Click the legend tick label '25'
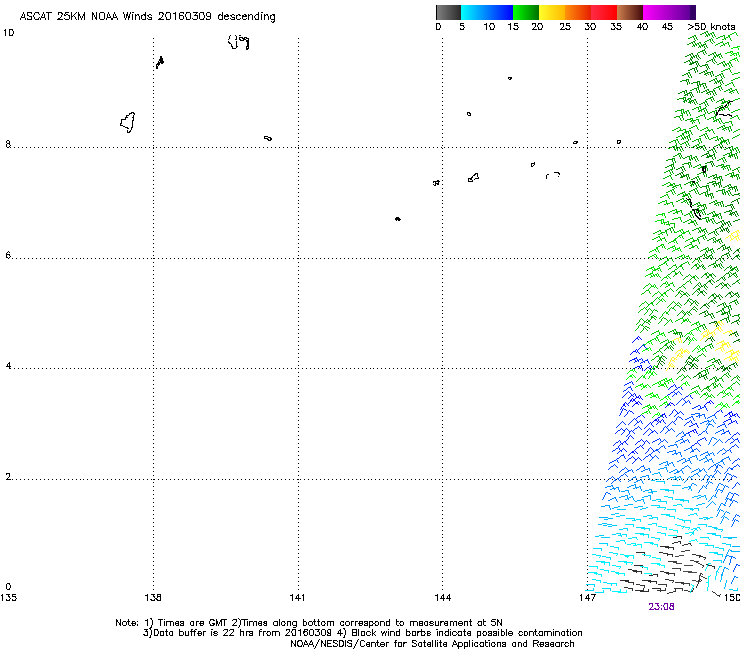 pyautogui.click(x=565, y=27)
